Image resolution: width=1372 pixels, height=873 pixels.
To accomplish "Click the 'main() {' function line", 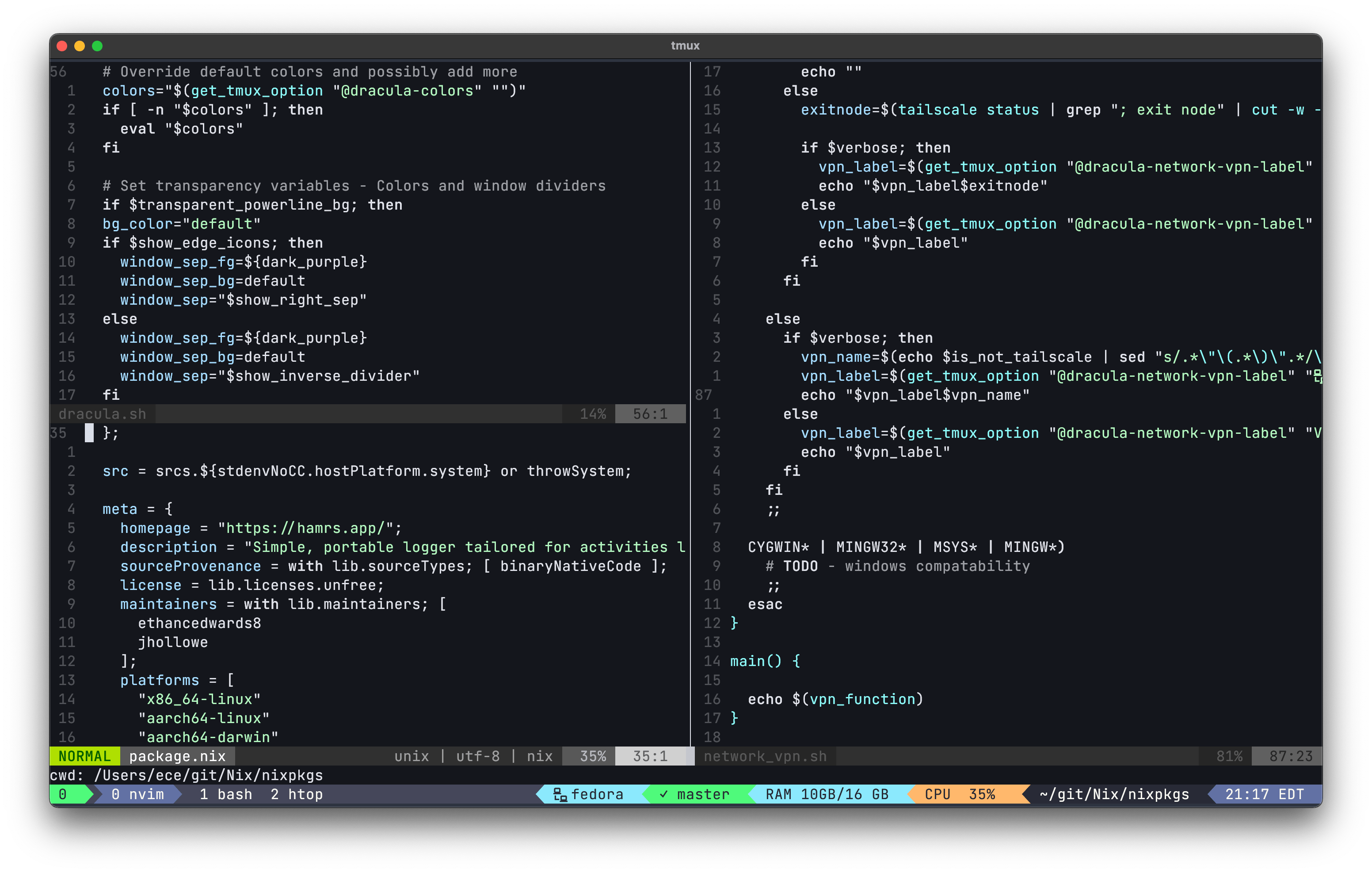I will tap(765, 662).
